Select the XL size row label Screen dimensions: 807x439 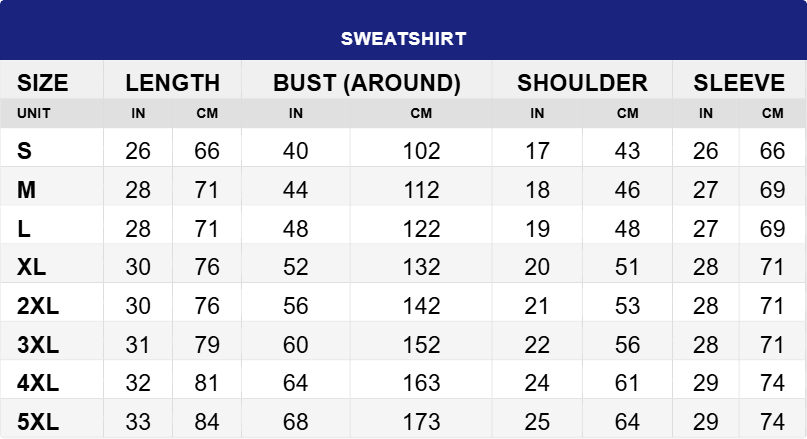tap(32, 267)
